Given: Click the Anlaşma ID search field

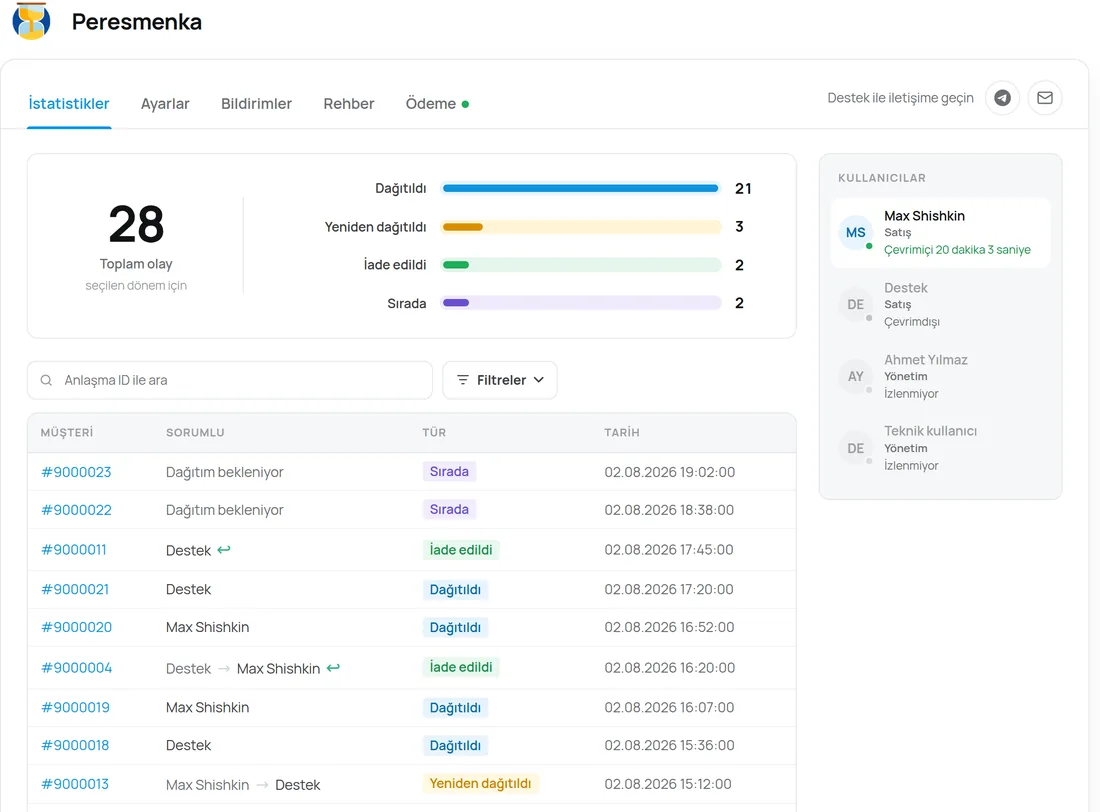Looking at the screenshot, I should [229, 380].
